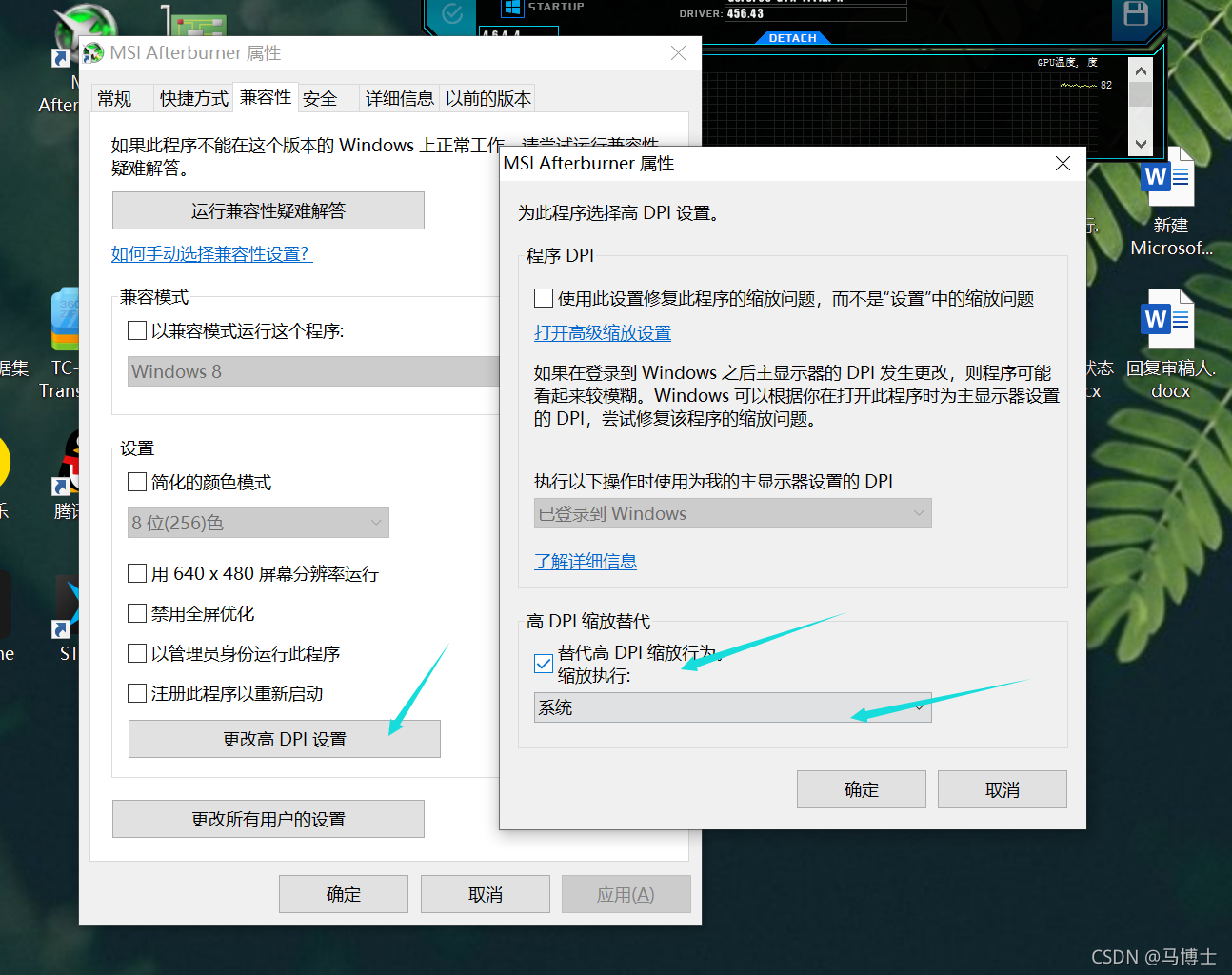Check 禁用全屏优化 option
The image size is (1232, 975).
137,613
